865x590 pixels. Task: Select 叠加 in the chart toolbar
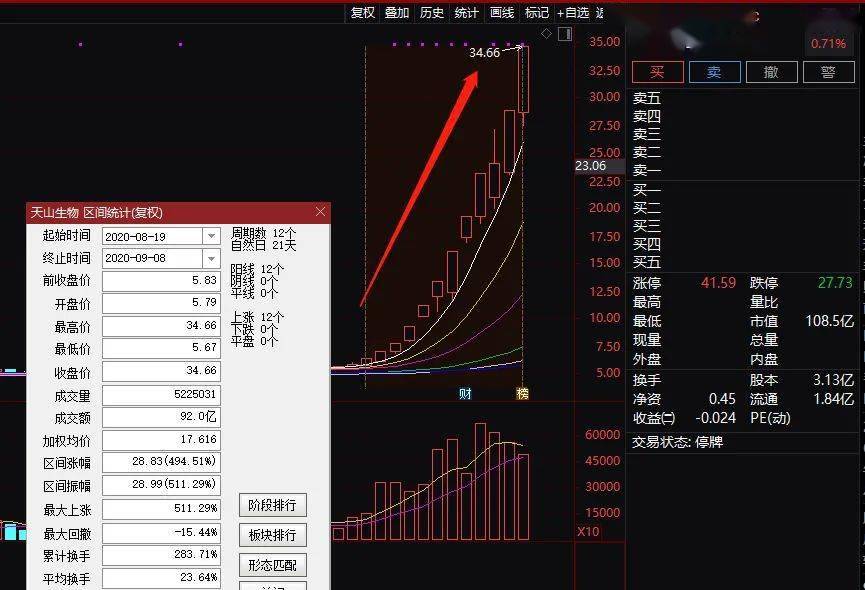pos(397,12)
